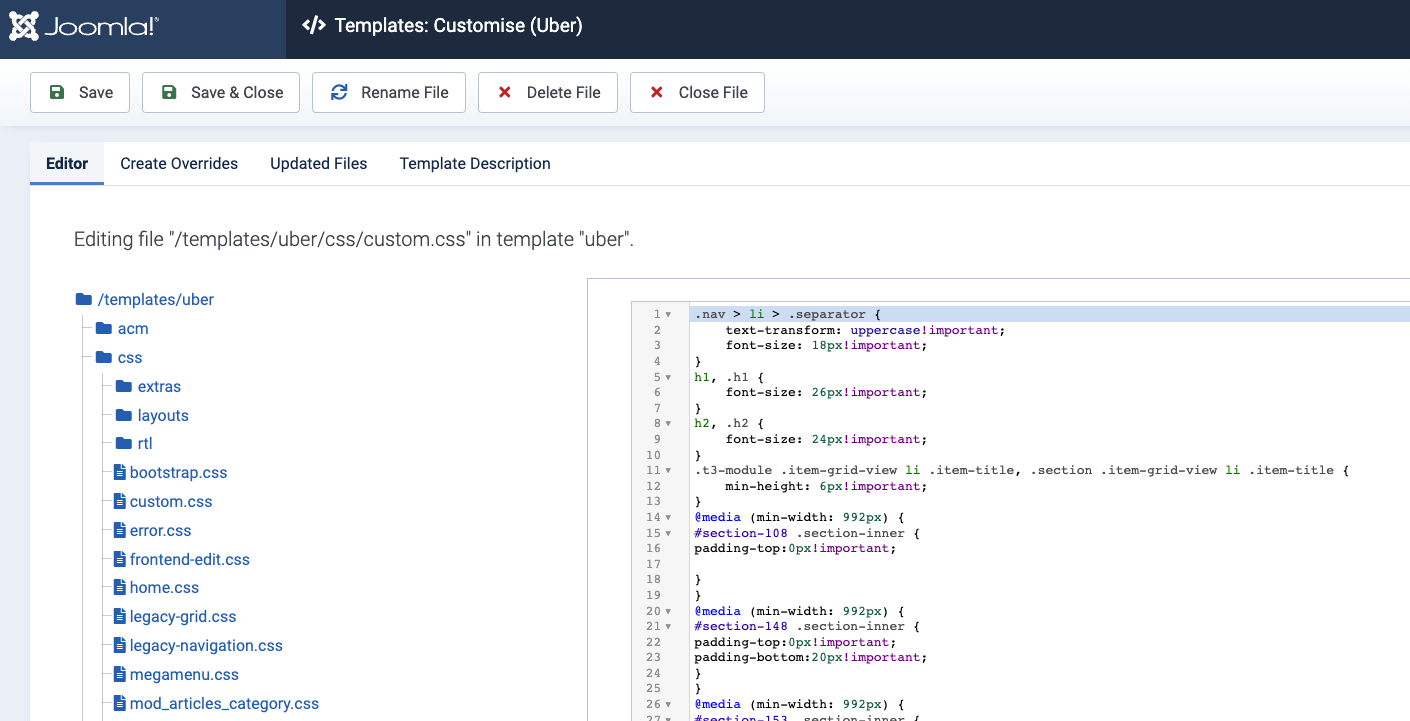The width and height of the screenshot is (1410, 721).
Task: Open the Updated Files tab
Action: tap(318, 163)
